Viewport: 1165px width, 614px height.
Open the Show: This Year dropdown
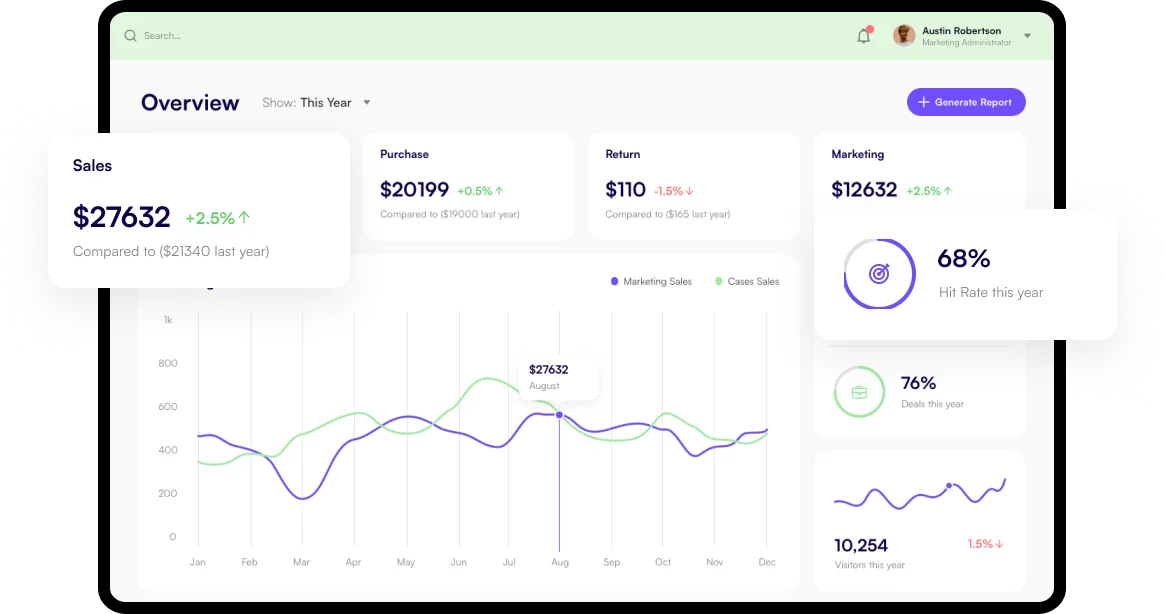tap(316, 103)
